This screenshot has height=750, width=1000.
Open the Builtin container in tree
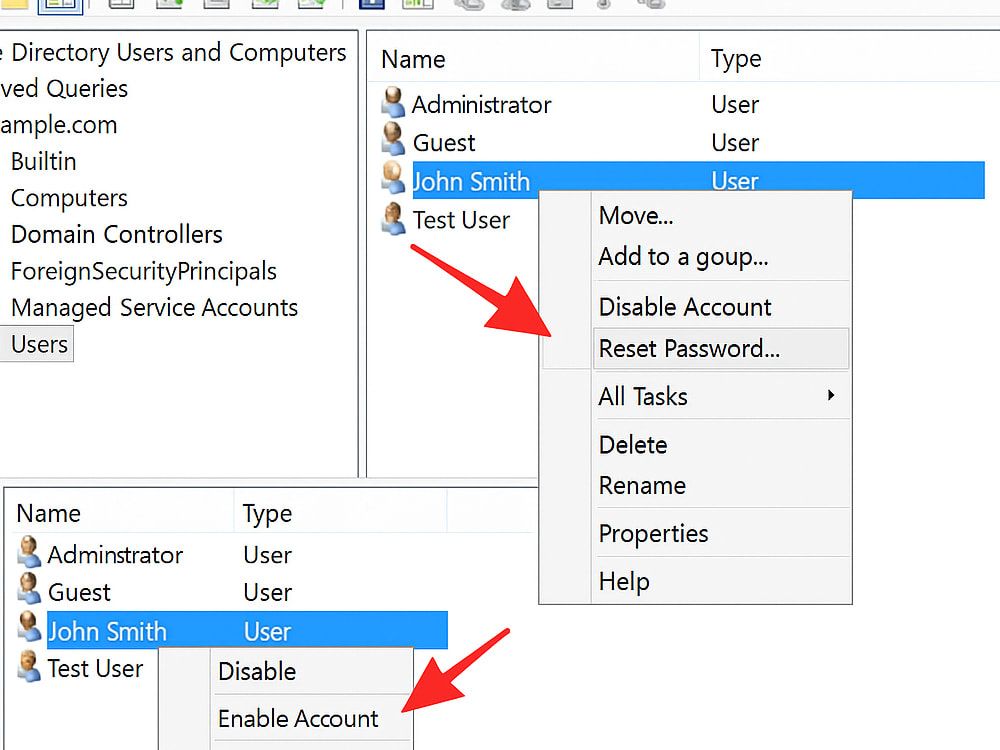pos(43,161)
